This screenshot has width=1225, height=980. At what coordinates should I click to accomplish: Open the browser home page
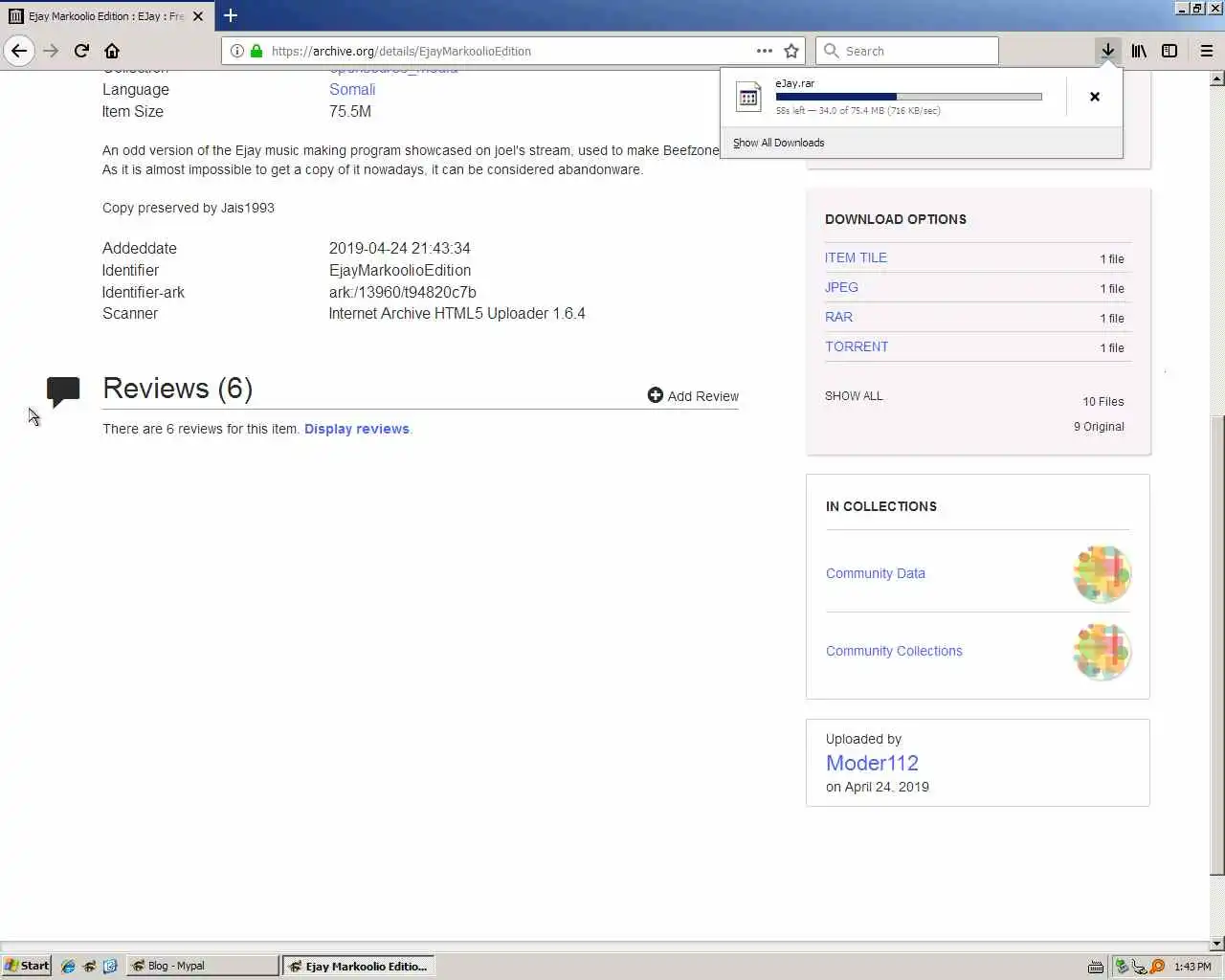[112, 51]
